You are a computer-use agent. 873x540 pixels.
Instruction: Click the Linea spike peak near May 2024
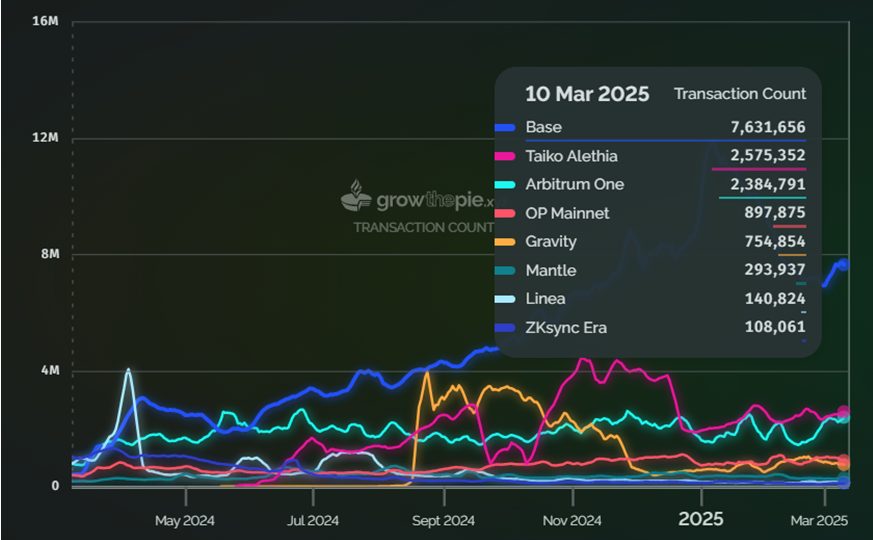[128, 371]
